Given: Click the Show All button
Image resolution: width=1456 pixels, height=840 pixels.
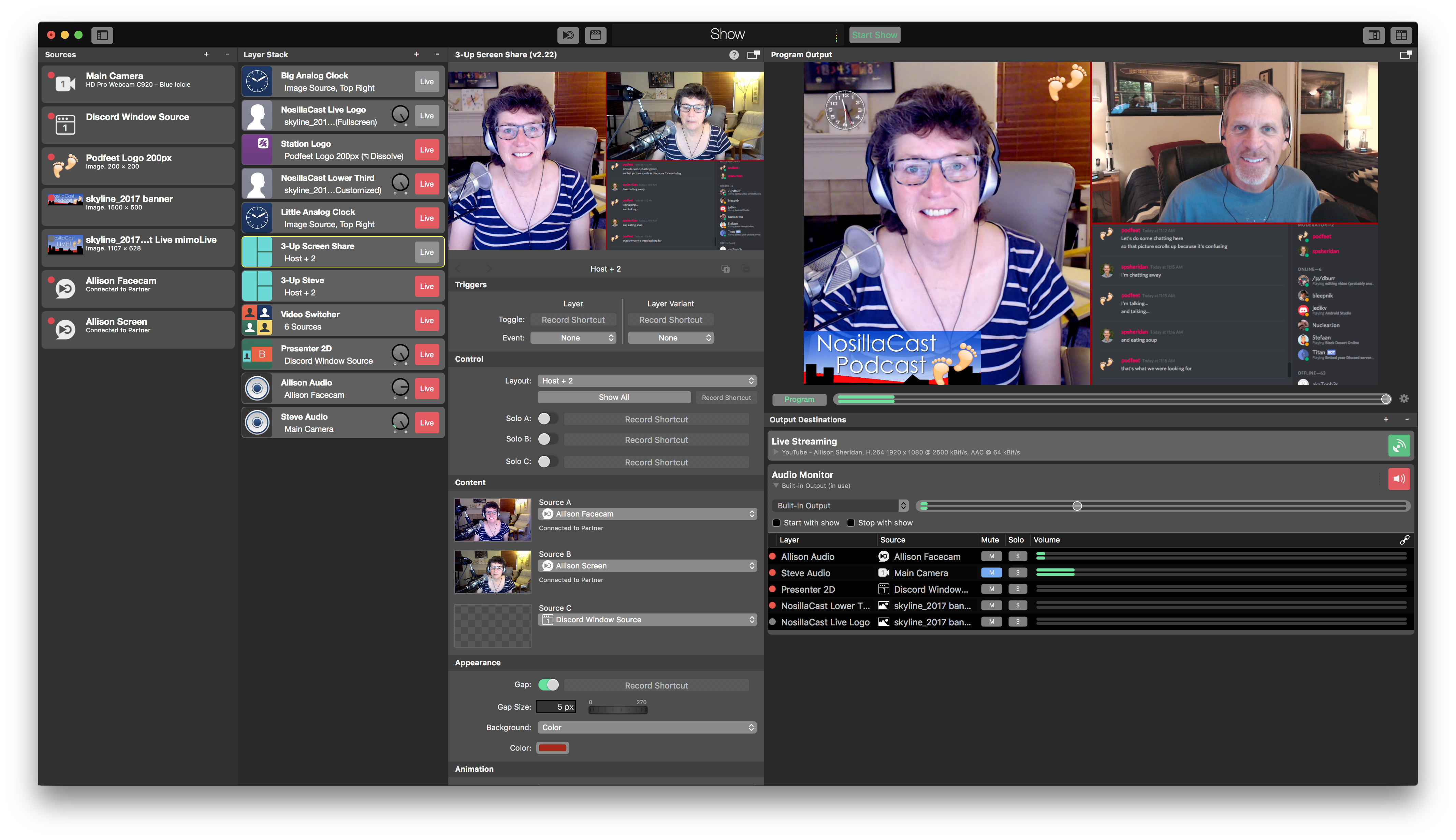Looking at the screenshot, I should pyautogui.click(x=613, y=397).
